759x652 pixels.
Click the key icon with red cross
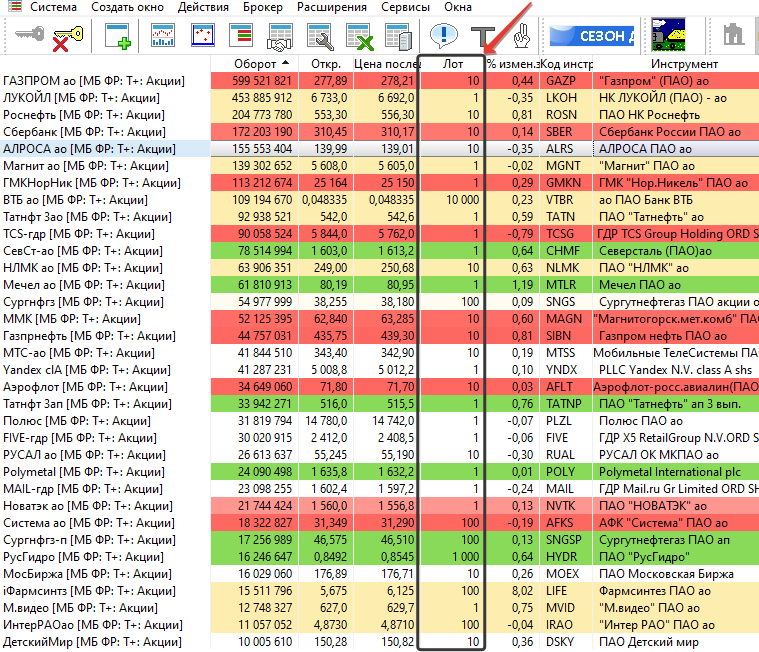[x=68, y=37]
